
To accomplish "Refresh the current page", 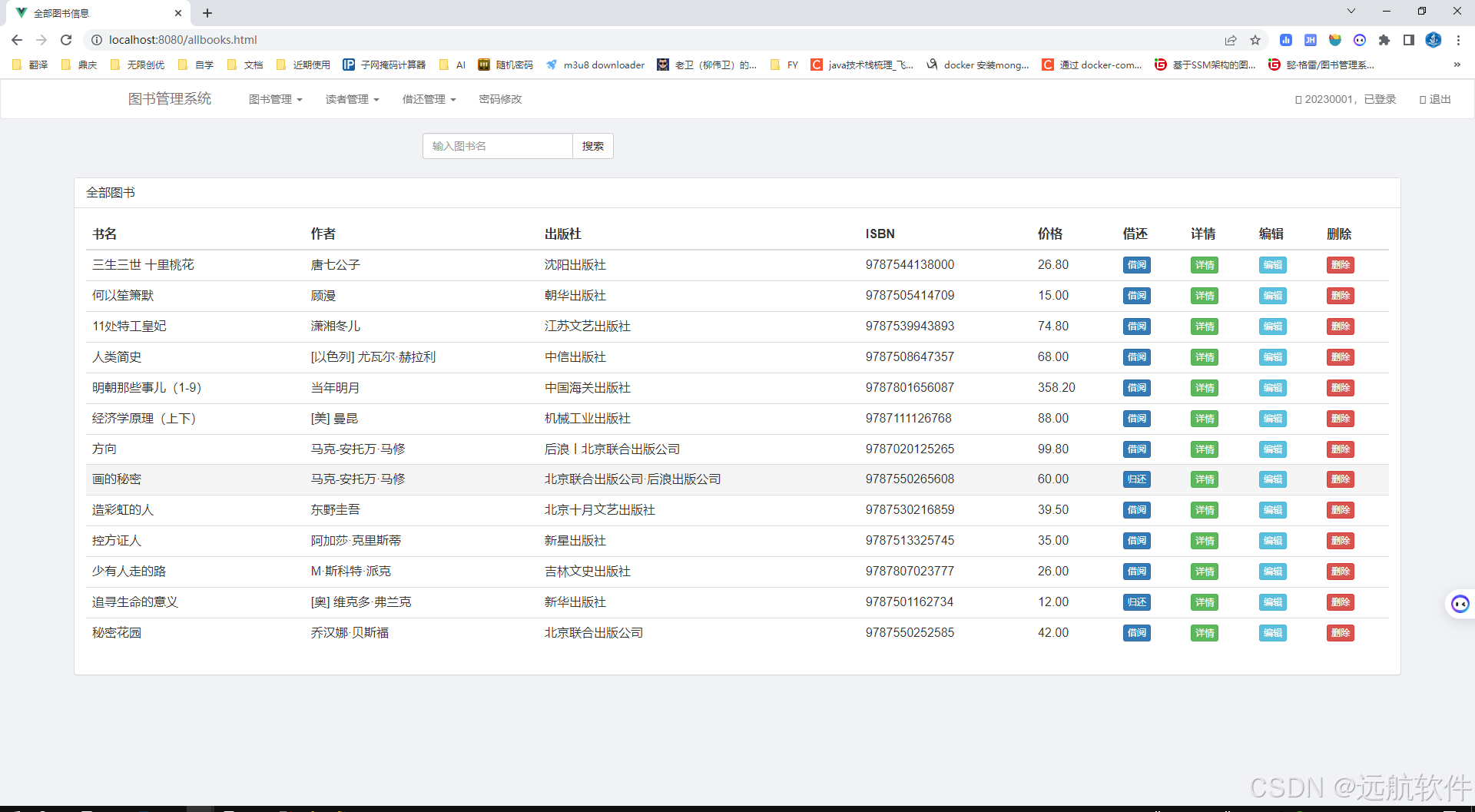I will tap(66, 40).
